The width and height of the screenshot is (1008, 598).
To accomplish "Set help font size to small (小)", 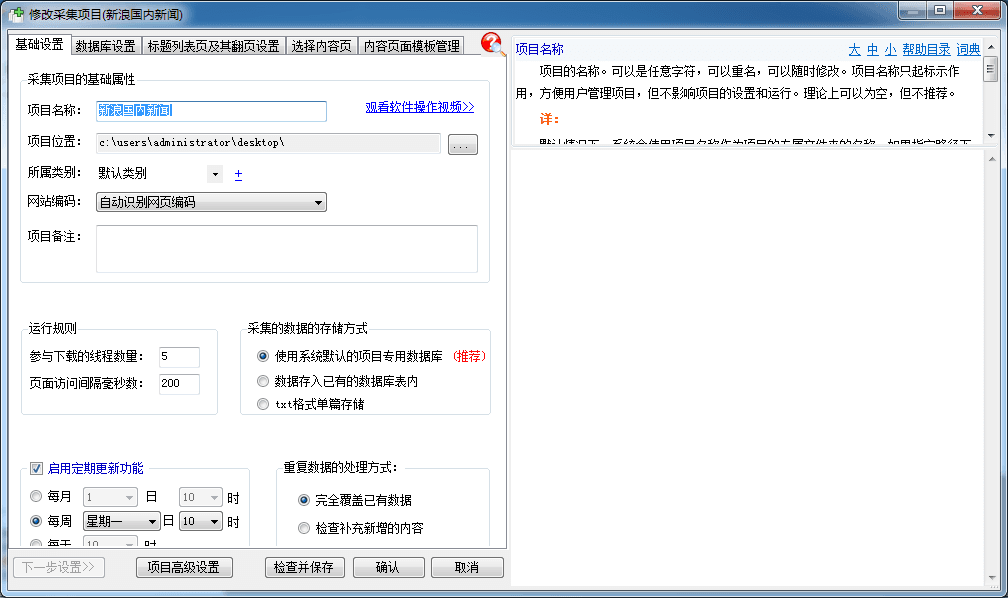I will (x=890, y=49).
